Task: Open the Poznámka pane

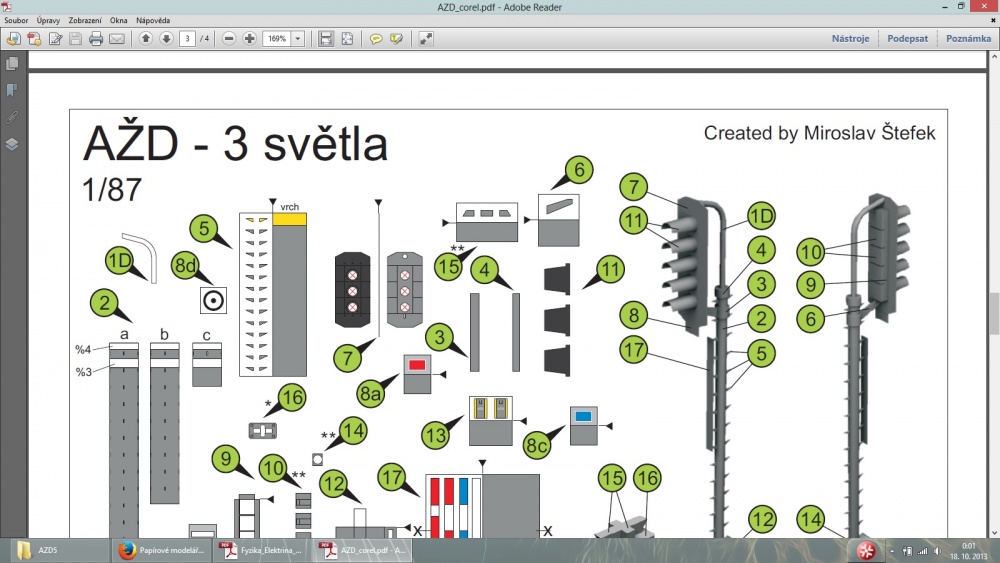Action: point(968,38)
